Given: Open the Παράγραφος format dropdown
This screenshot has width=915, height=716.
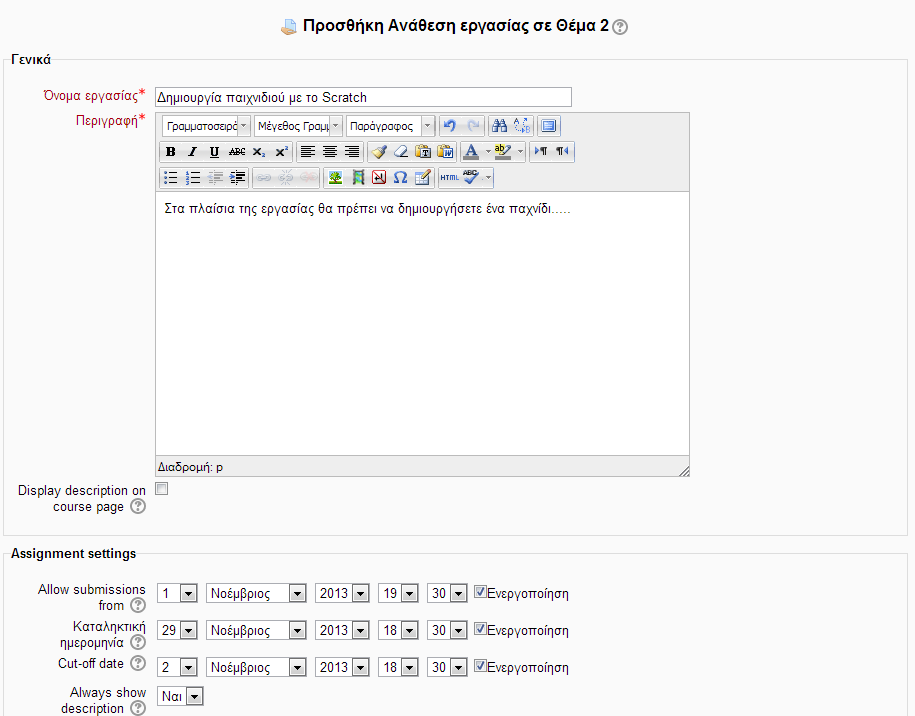Looking at the screenshot, I should (390, 125).
